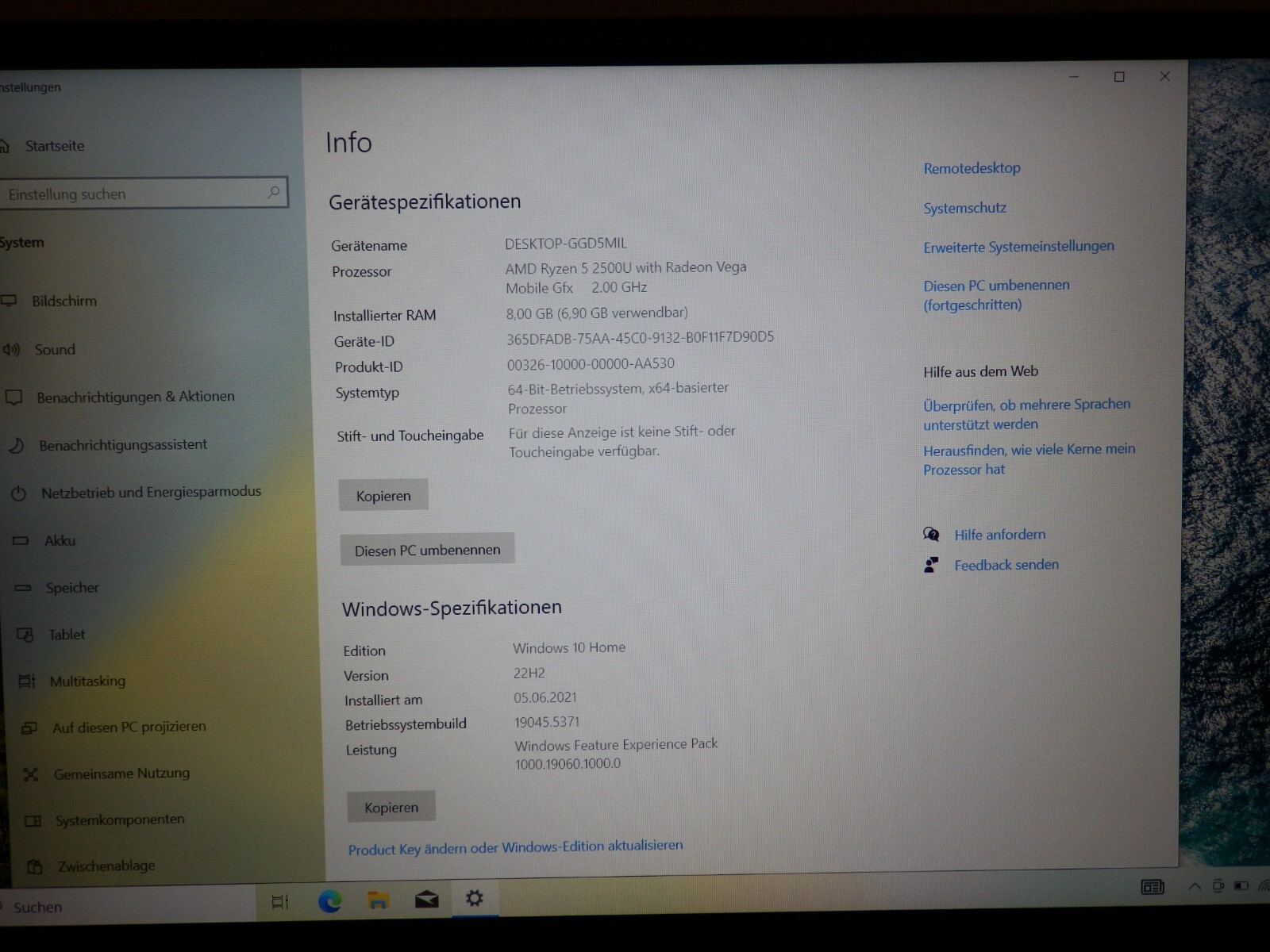Viewport: 1270px width, 952px height.
Task: Open Überprüfen, ob mehrere Sprachen unterstützt werden
Action: (x=1026, y=414)
